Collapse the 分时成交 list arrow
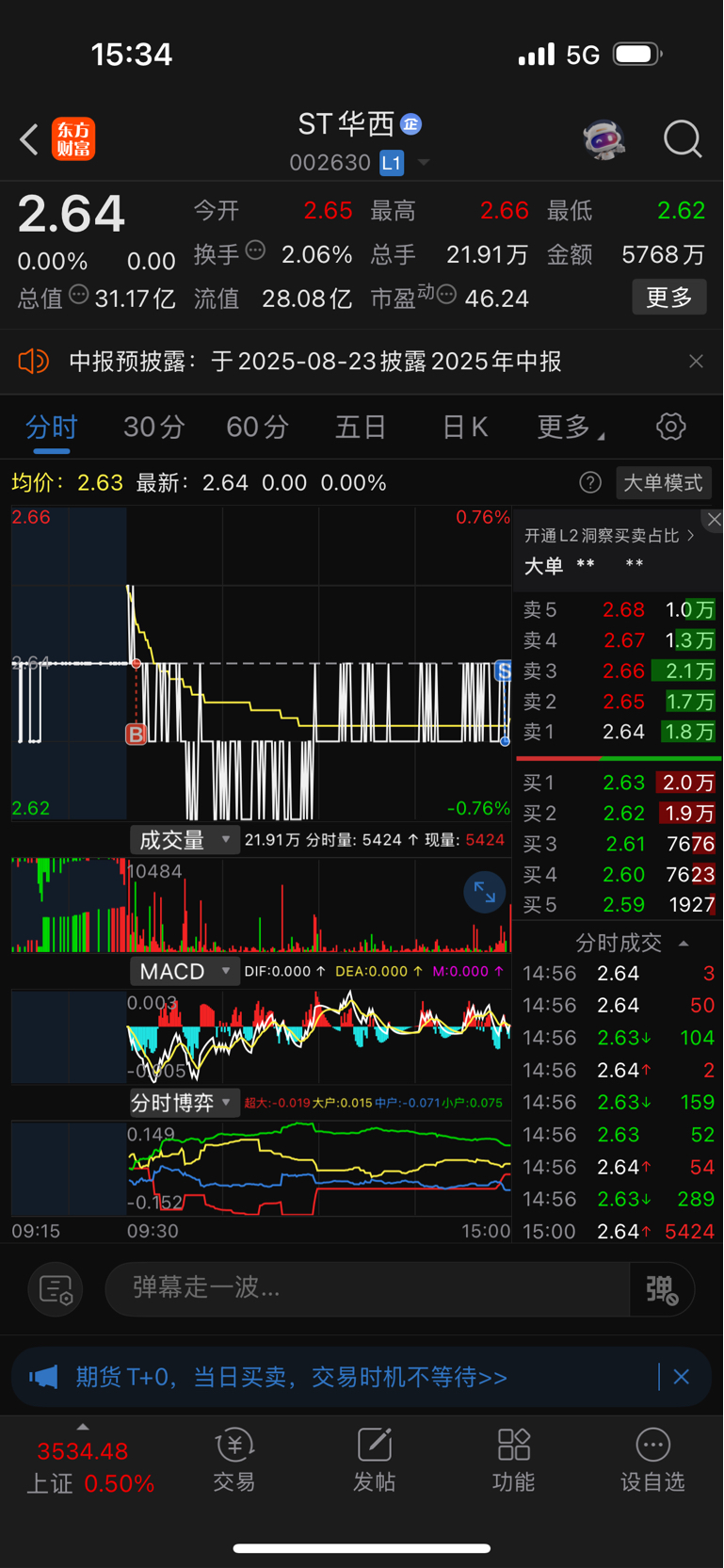Screen dimensions: 724x1568 click(684, 943)
